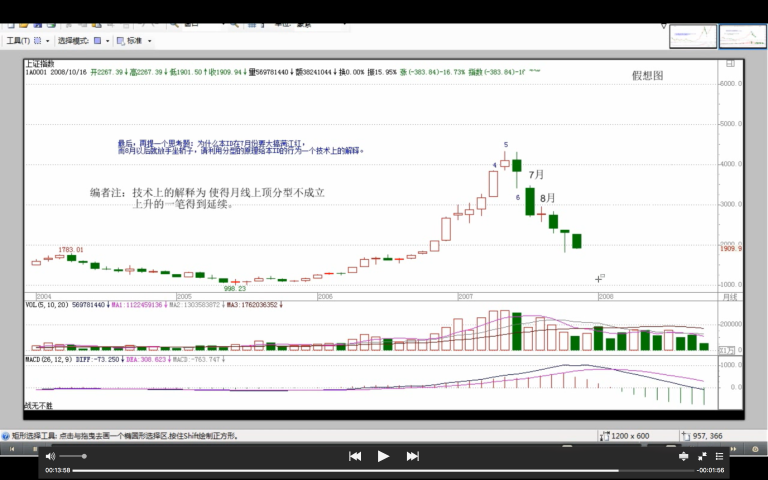Screen dimensions: 768x480
Task: Expand the tool selection dropdown arrow
Action: (49, 41)
